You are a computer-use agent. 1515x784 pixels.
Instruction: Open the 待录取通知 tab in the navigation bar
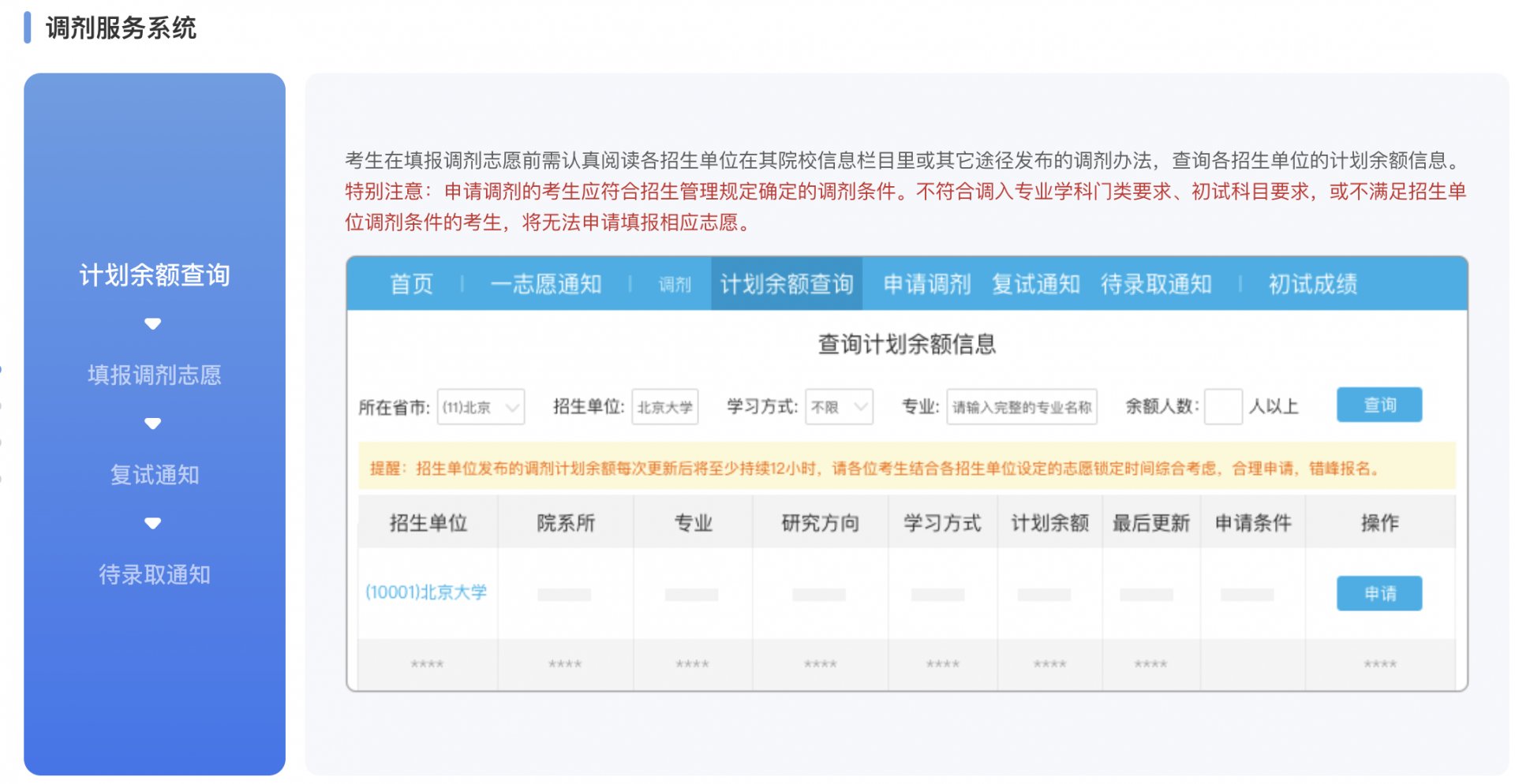tap(1156, 284)
